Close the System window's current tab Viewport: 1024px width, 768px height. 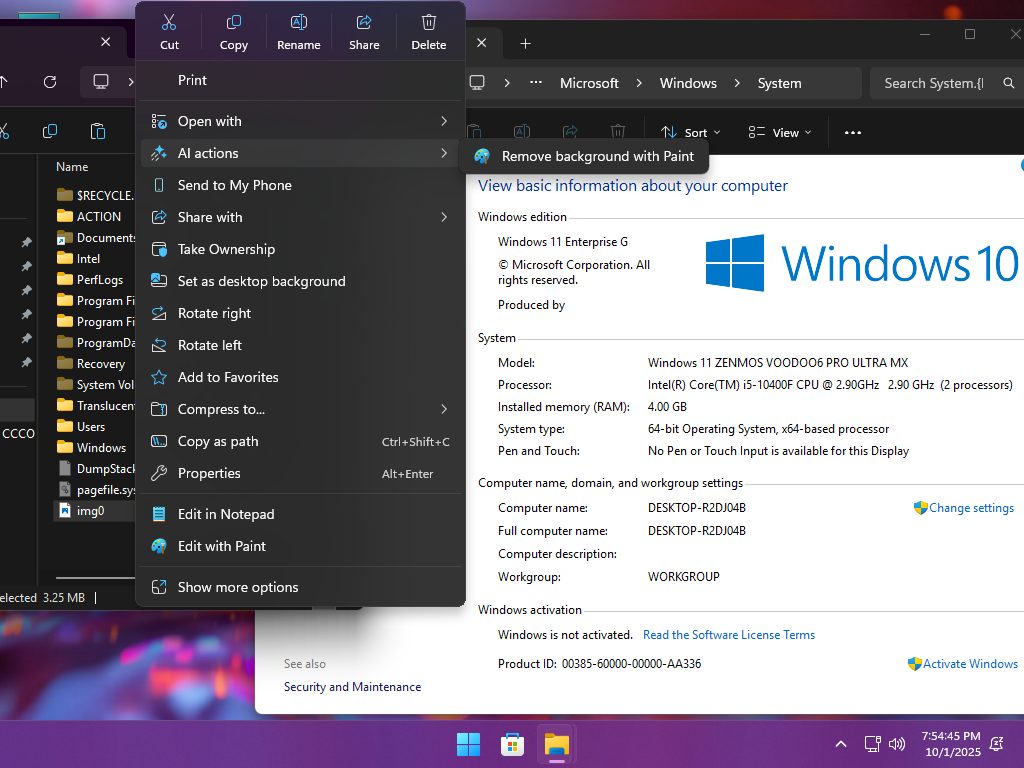481,43
